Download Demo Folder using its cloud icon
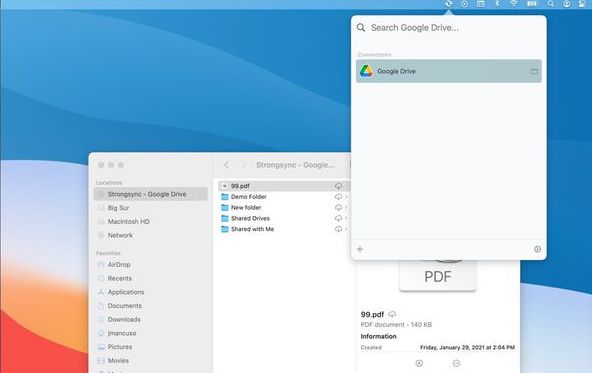 (x=338, y=197)
